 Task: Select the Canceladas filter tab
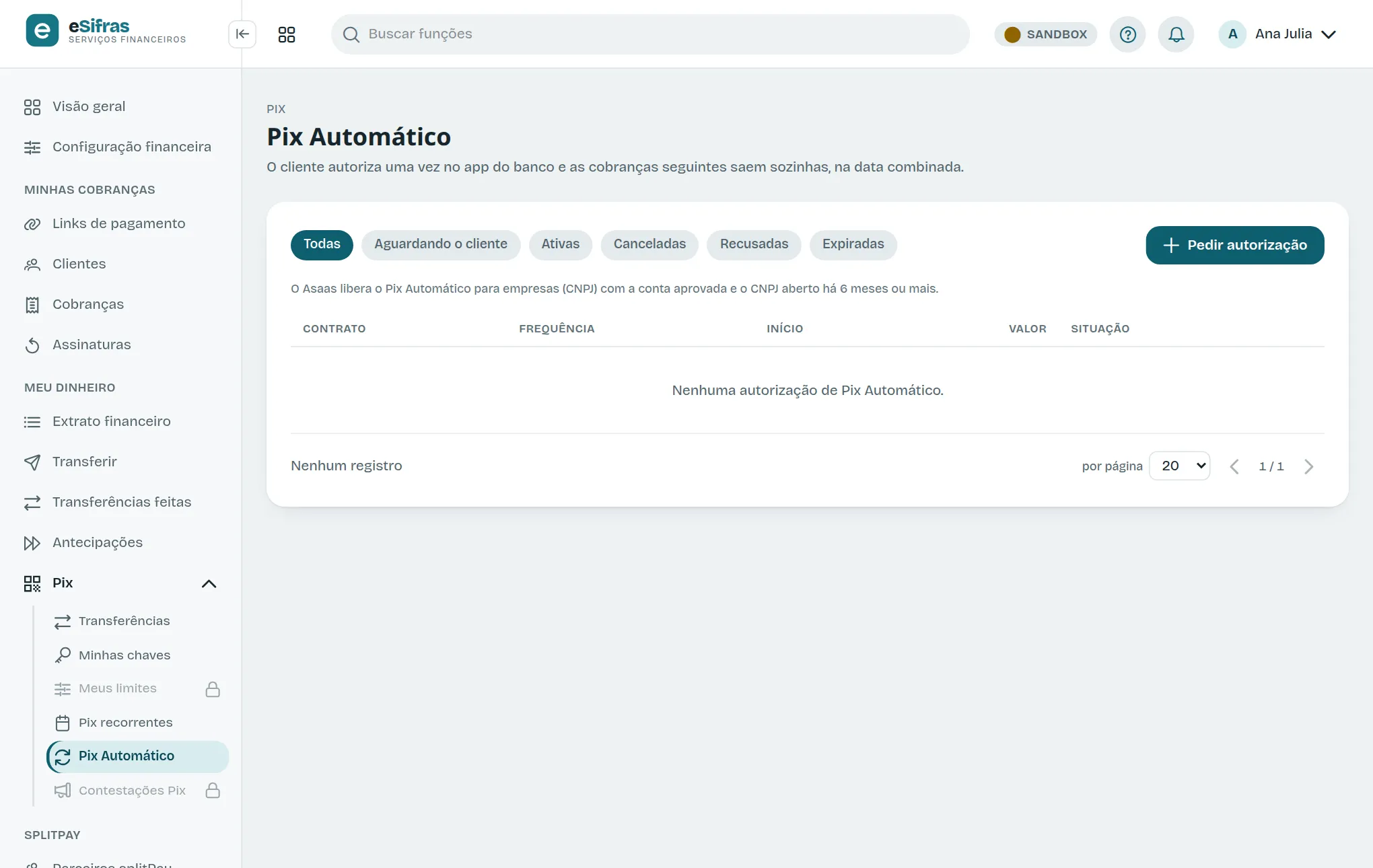click(x=649, y=244)
